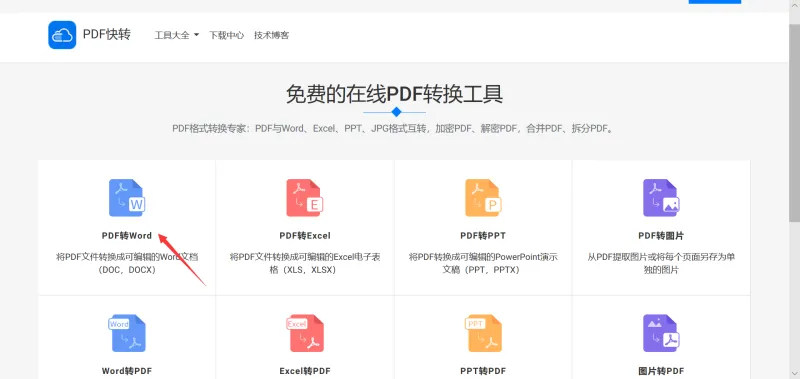800x379 pixels.
Task: Click the blue button at the top right
Action: pos(714,2)
